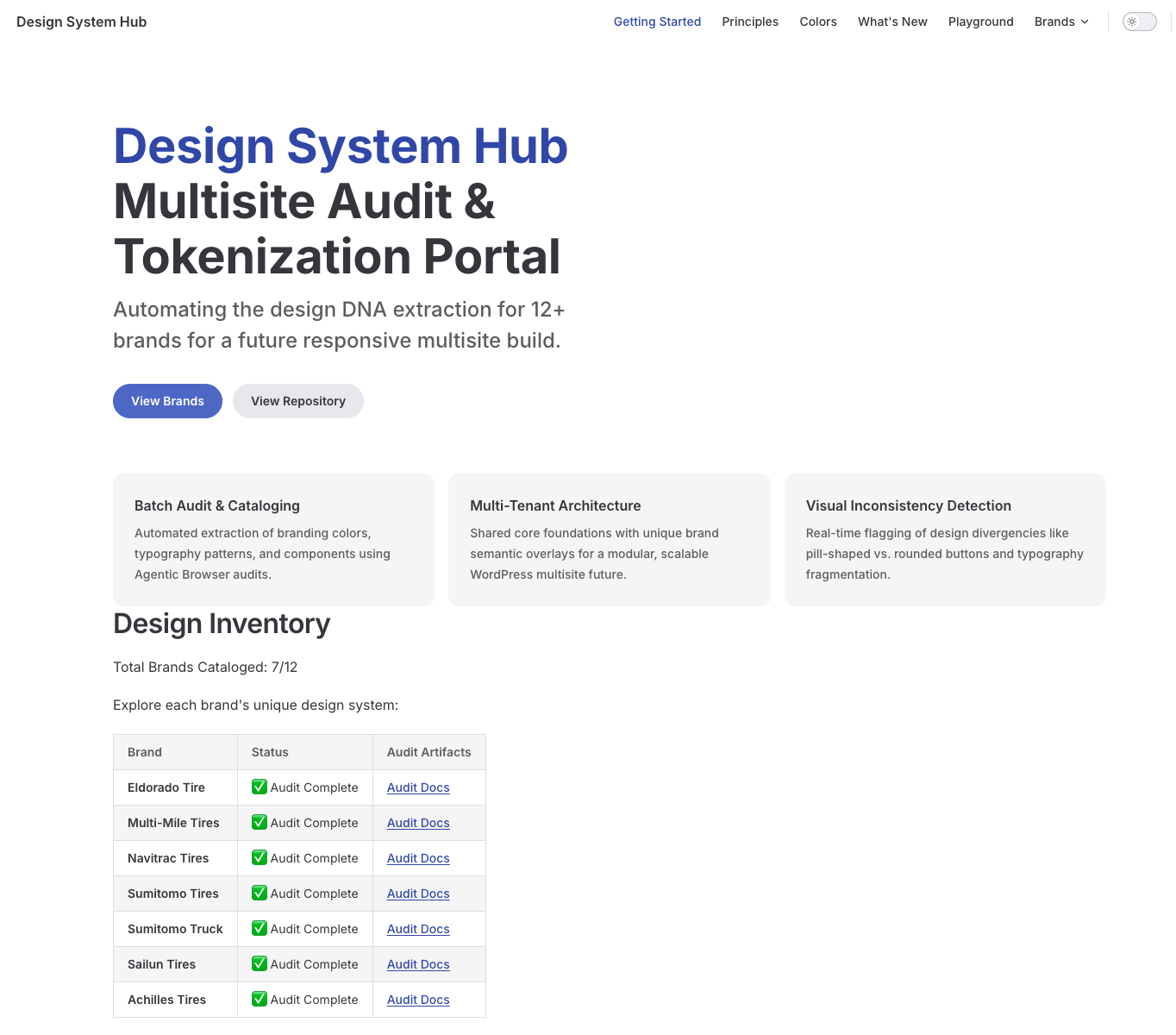Click the Design System Hub site title
The height and width of the screenshot is (1035, 1176).
(82, 22)
